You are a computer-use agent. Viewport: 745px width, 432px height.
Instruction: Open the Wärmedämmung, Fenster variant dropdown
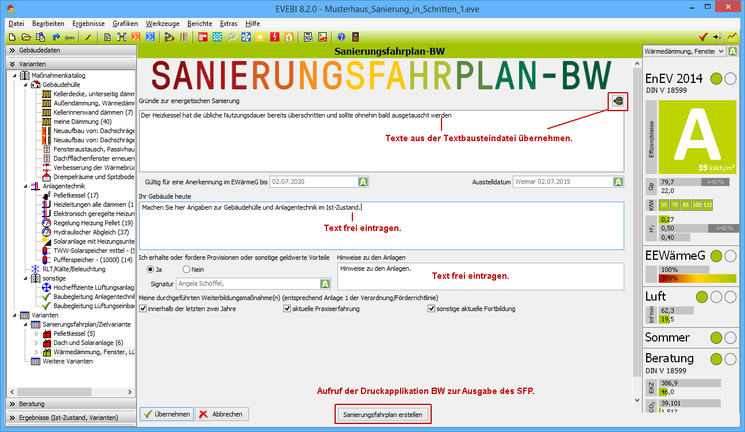tap(684, 51)
